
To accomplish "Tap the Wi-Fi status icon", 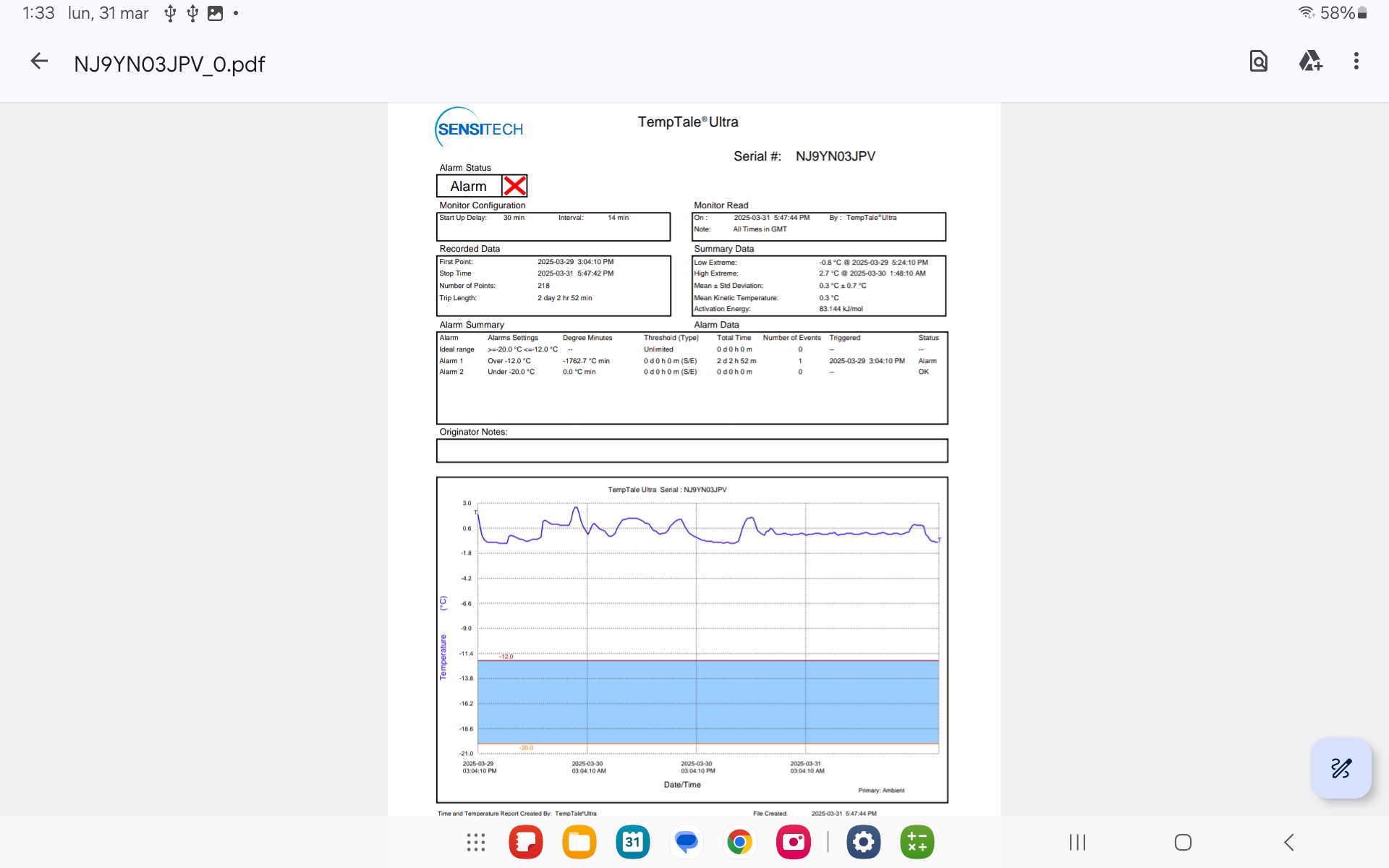I will point(1307,13).
